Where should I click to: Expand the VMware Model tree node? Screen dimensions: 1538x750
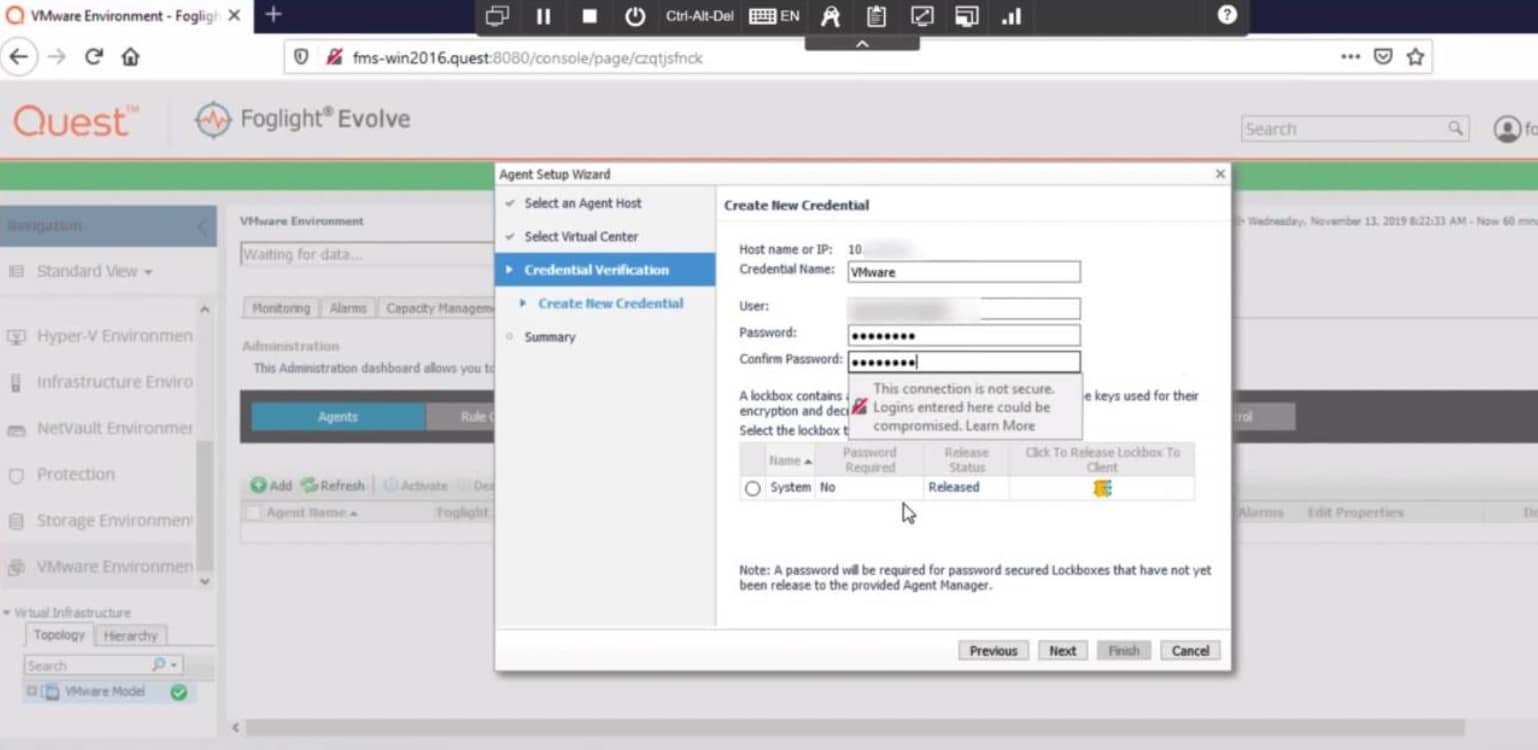(32, 691)
